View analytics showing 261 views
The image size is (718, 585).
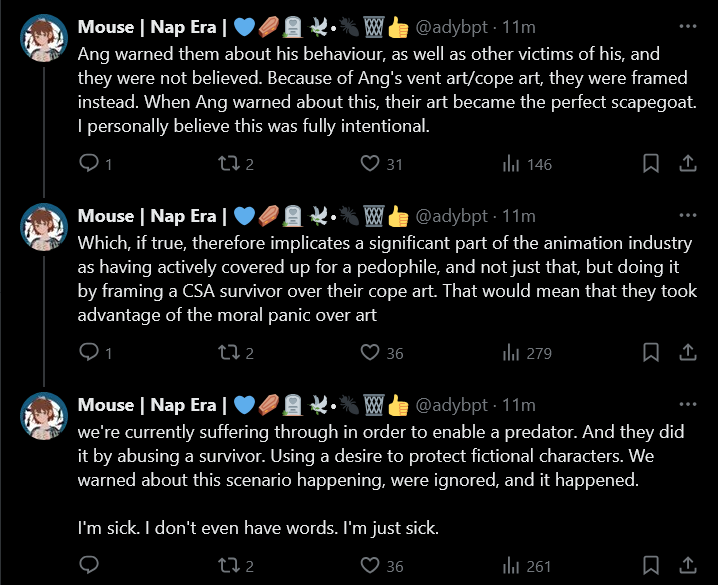pyautogui.click(x=527, y=566)
